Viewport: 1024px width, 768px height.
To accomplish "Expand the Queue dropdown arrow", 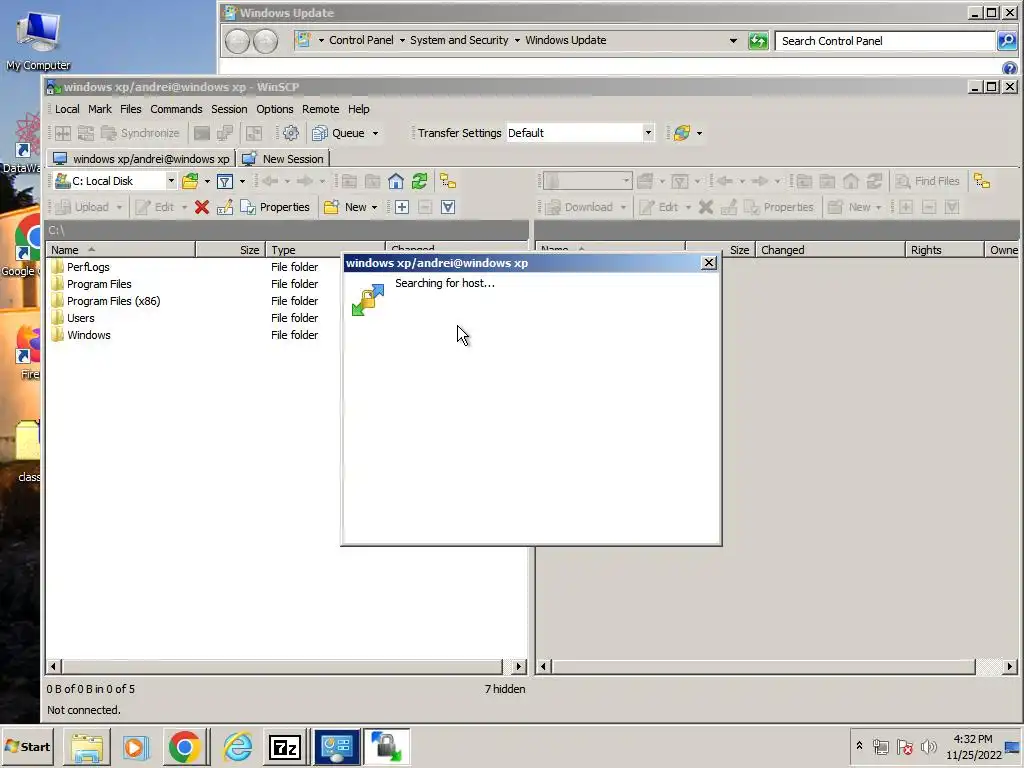I will click(x=376, y=133).
